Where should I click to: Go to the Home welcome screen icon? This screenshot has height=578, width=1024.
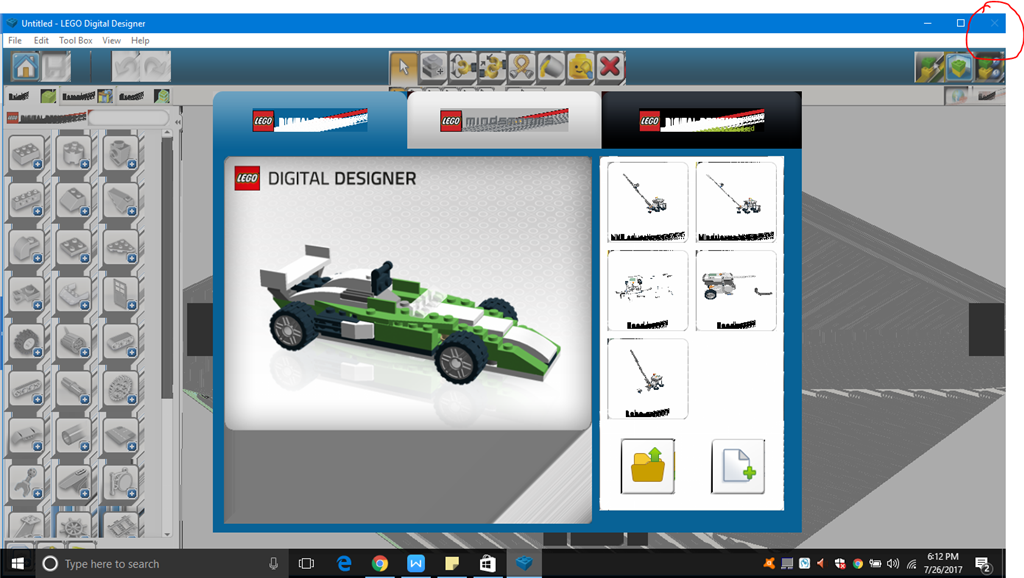25,67
